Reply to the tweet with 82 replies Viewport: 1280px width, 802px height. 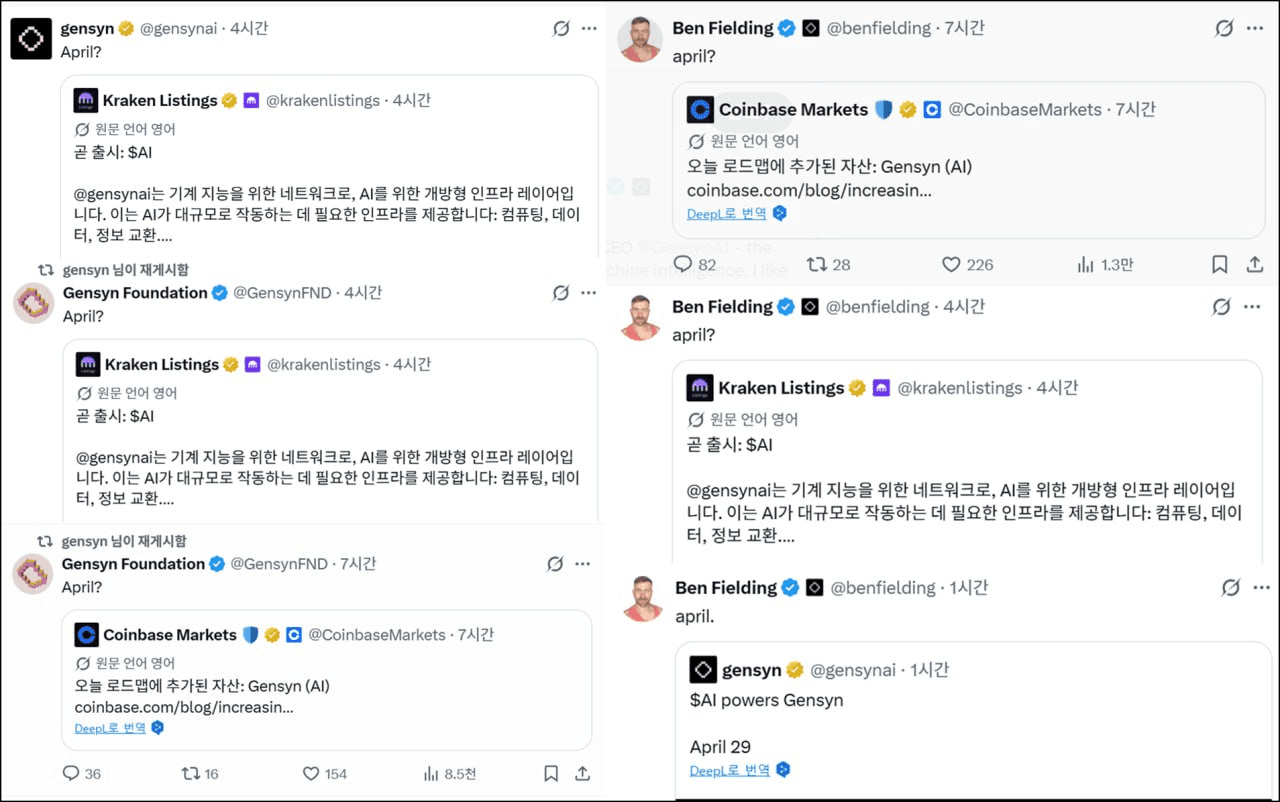(x=683, y=265)
